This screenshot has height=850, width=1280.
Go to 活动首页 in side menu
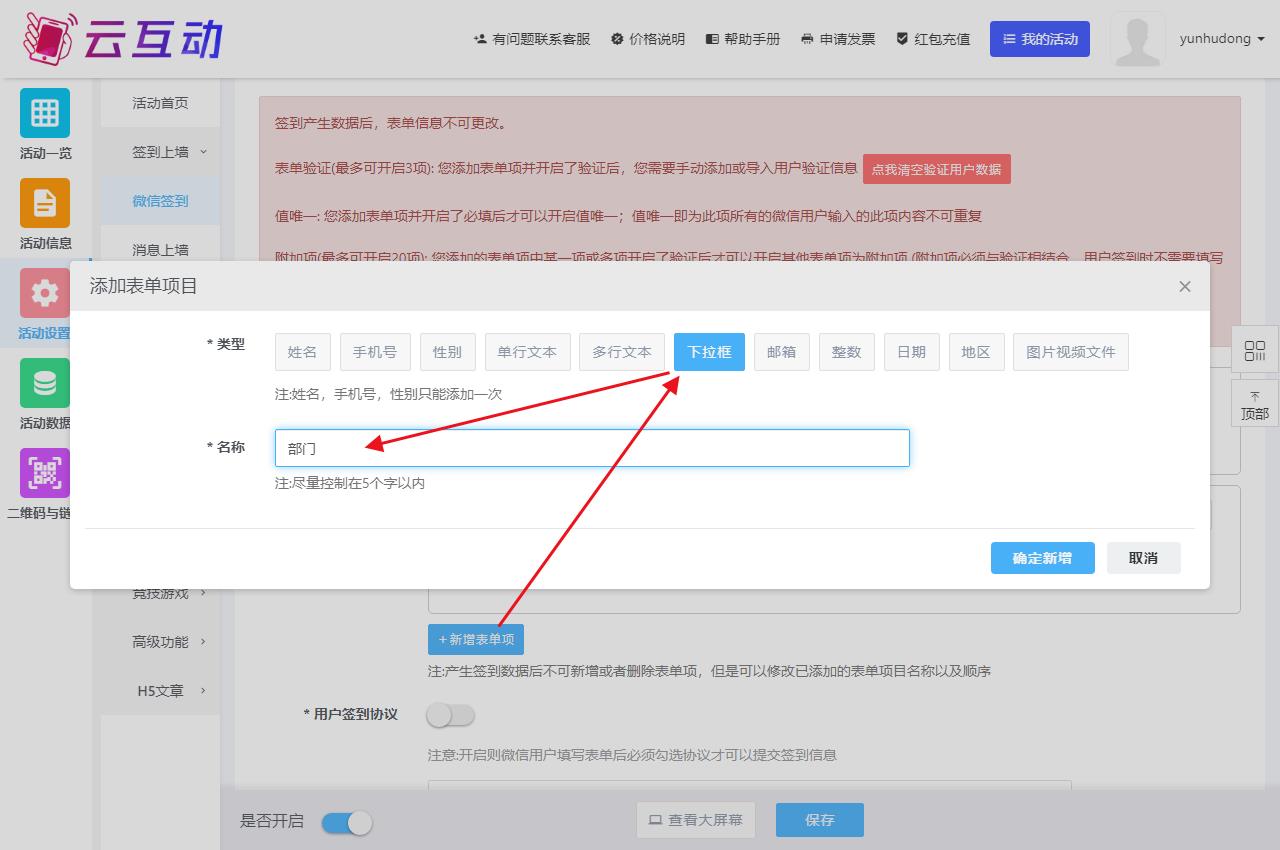(160, 103)
